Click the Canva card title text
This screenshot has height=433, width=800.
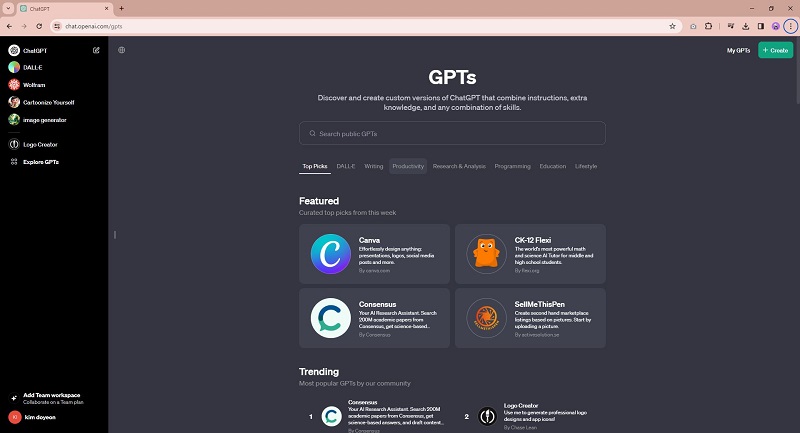coord(369,240)
